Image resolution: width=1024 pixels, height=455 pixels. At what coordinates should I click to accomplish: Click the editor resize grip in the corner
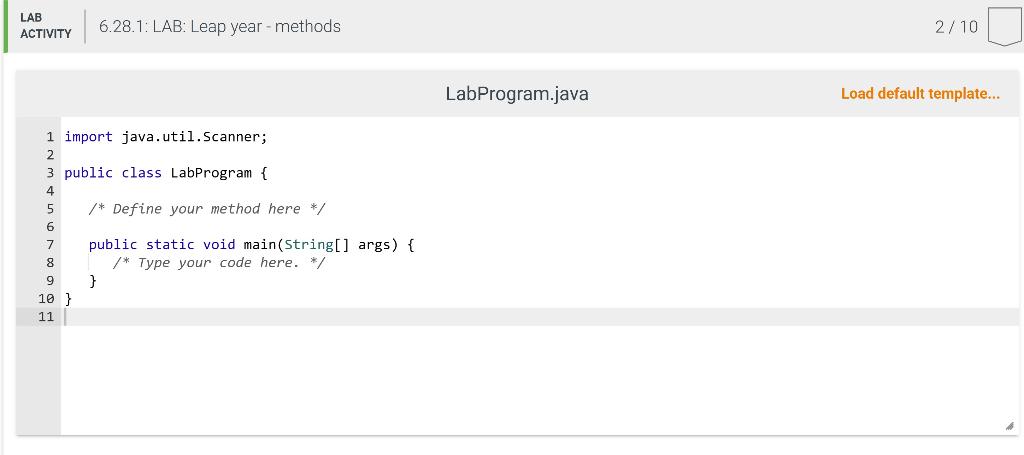click(x=1010, y=426)
